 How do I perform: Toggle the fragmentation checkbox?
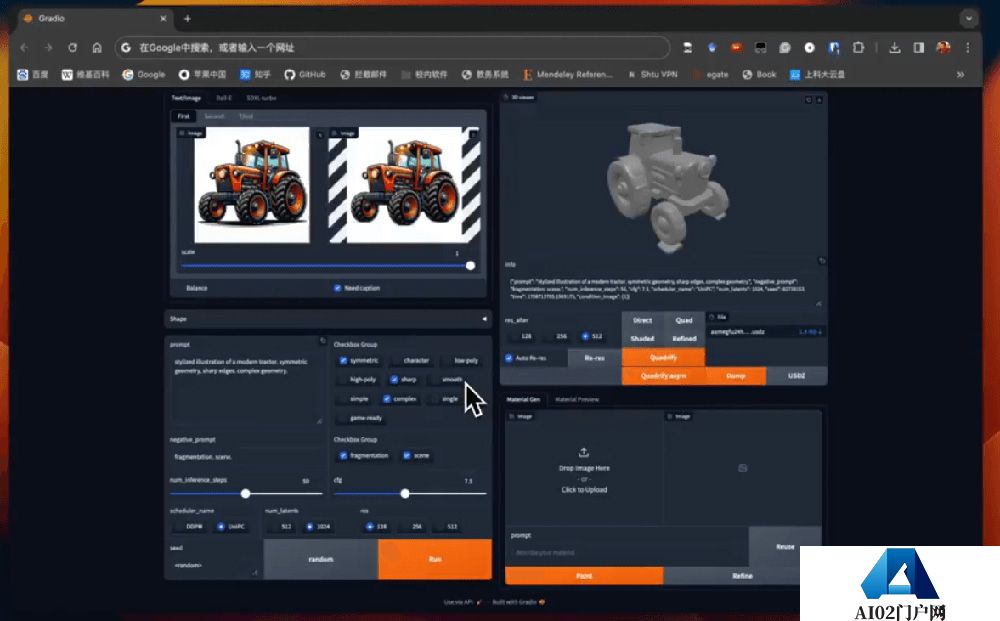point(343,455)
